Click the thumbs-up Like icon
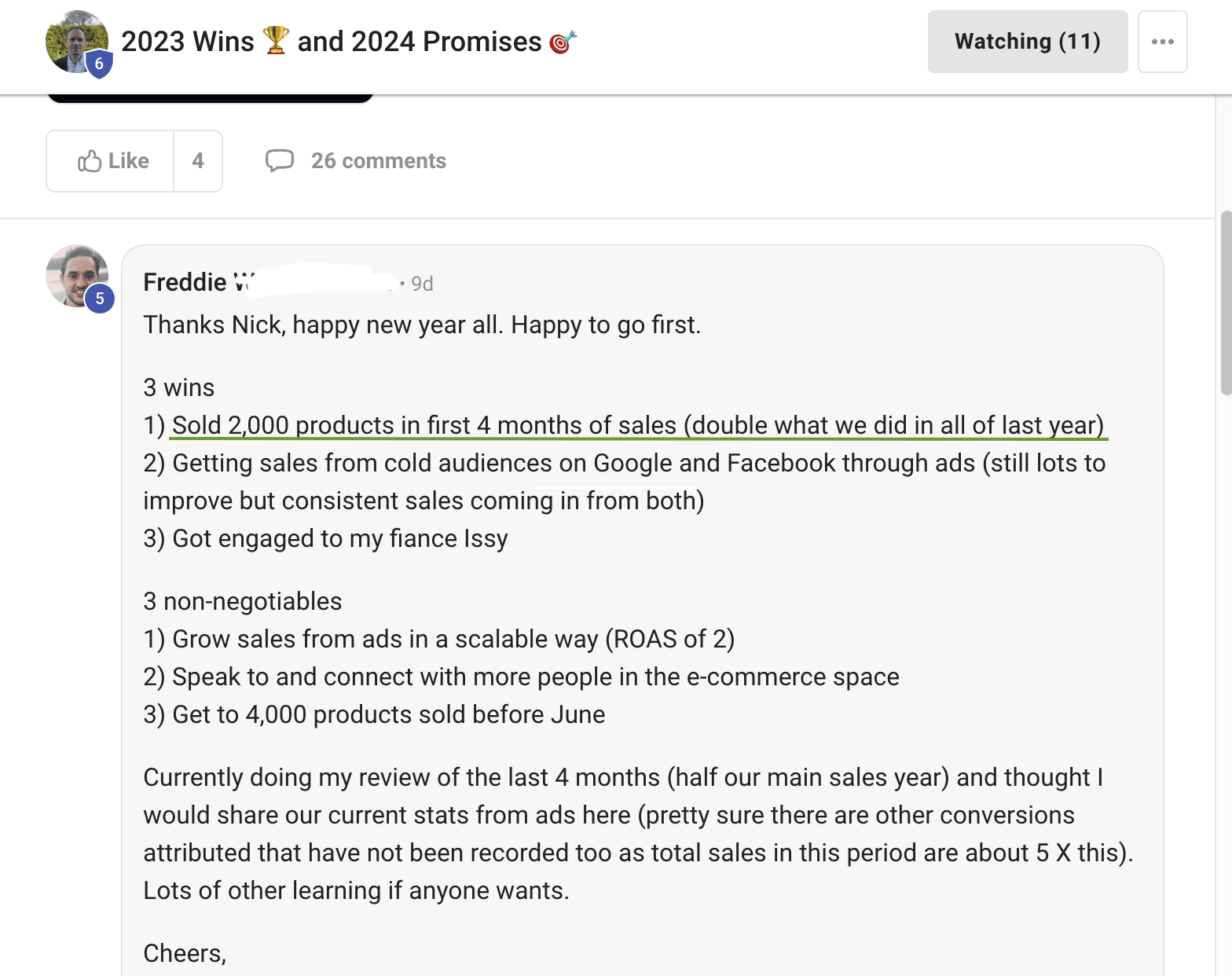This screenshot has height=976, width=1232. (90, 161)
